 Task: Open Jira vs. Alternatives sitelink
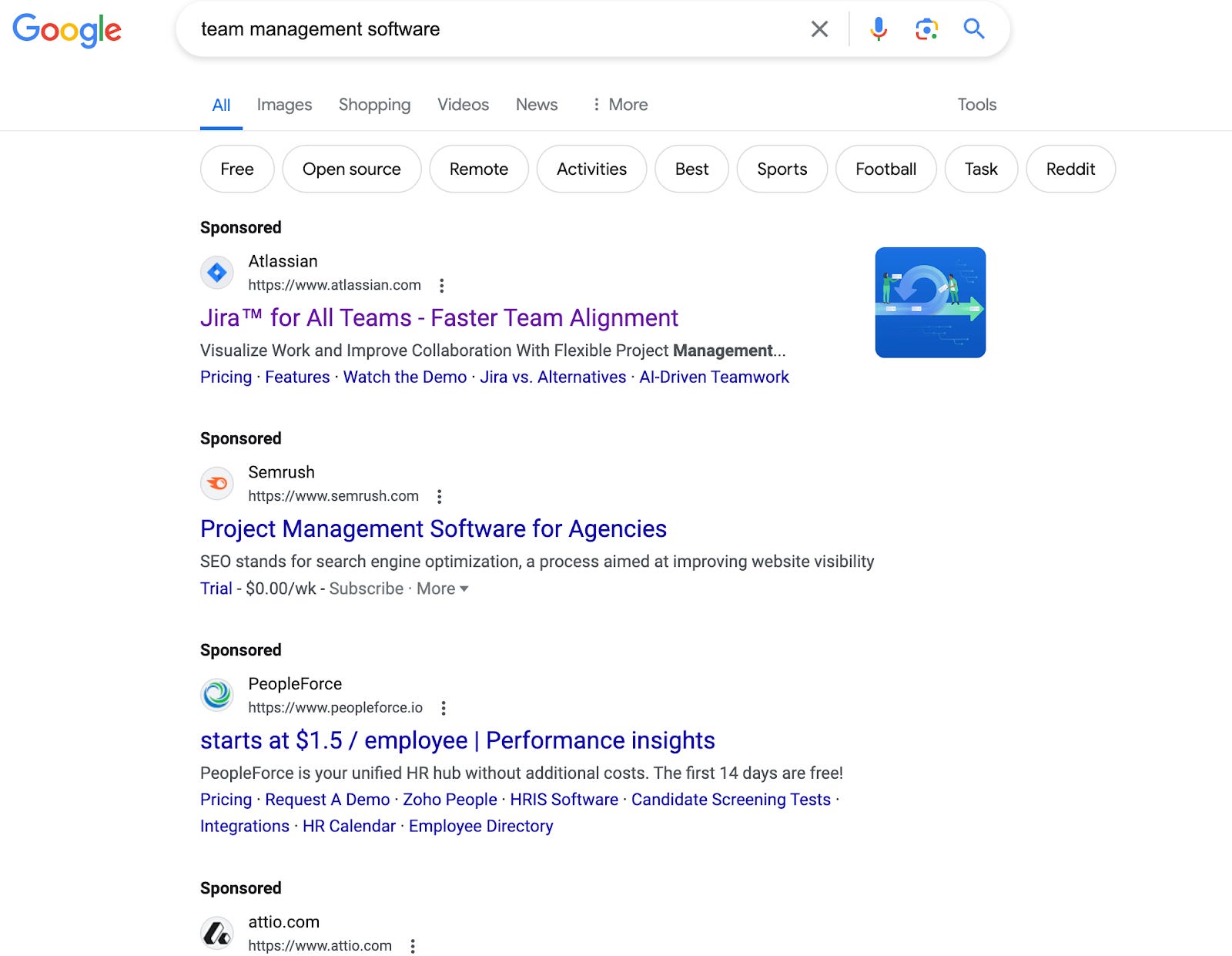(553, 377)
